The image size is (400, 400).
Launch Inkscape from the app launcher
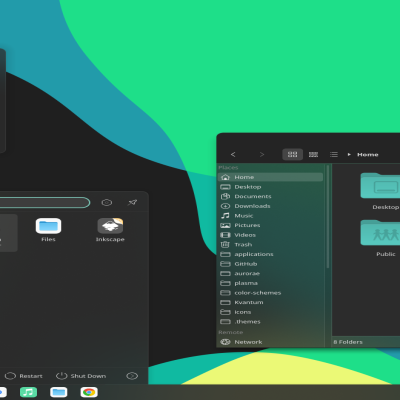pyautogui.click(x=110, y=230)
